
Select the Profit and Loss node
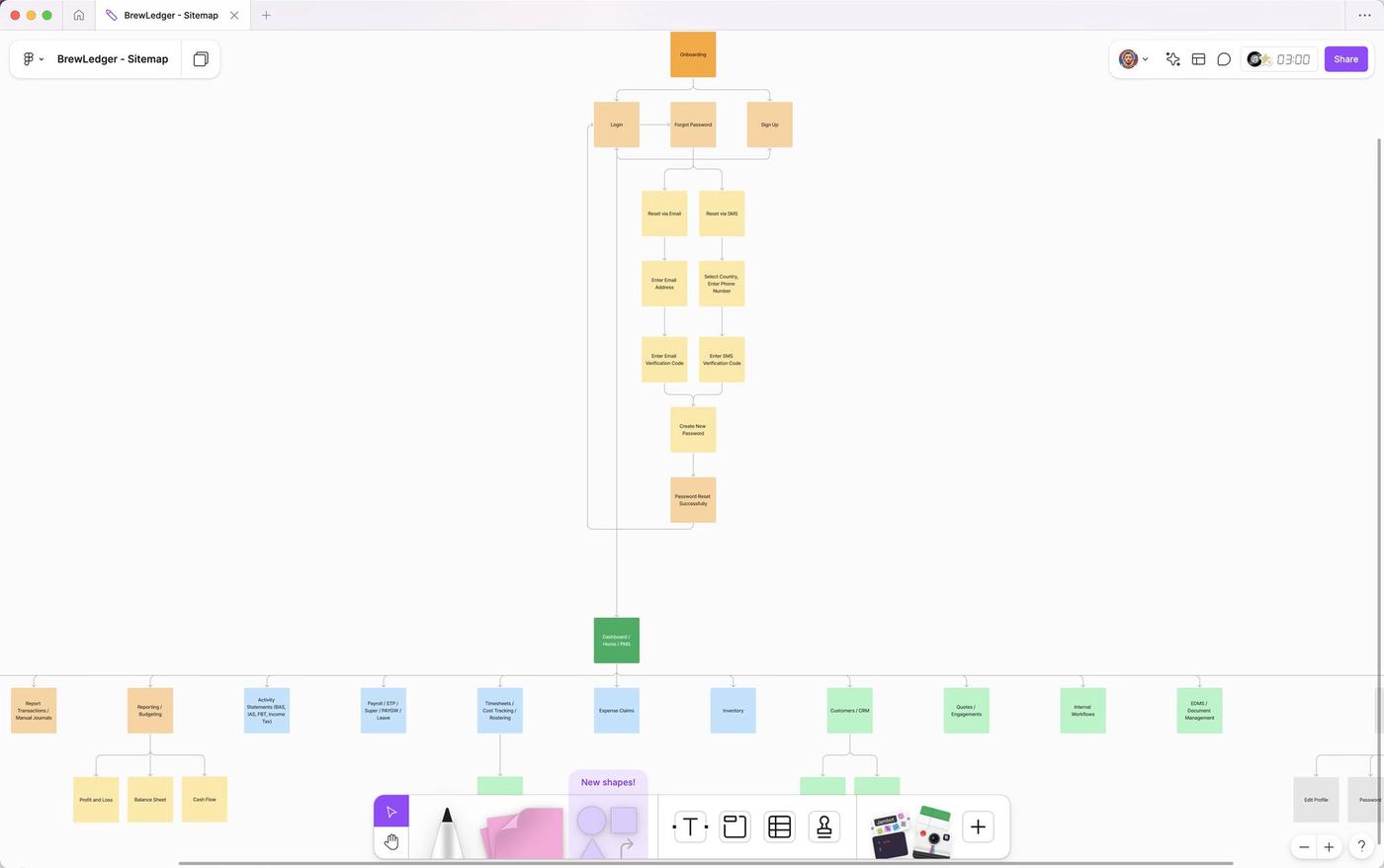click(x=96, y=800)
